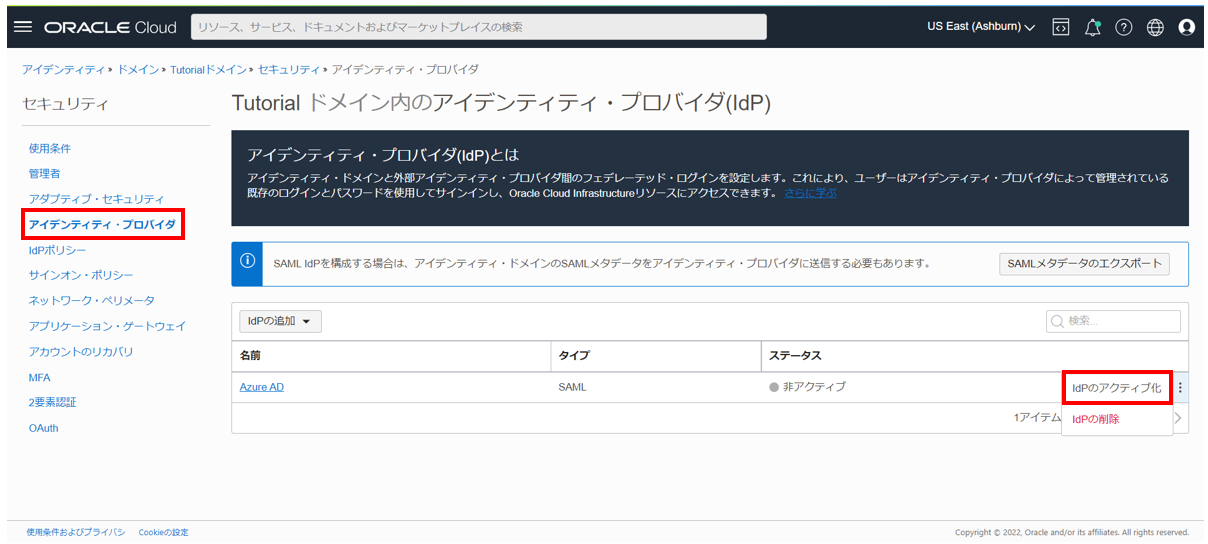Viewport: 1208px width, 544px height.
Task: Expand the US East (Ashburn) region selector
Action: (980, 27)
